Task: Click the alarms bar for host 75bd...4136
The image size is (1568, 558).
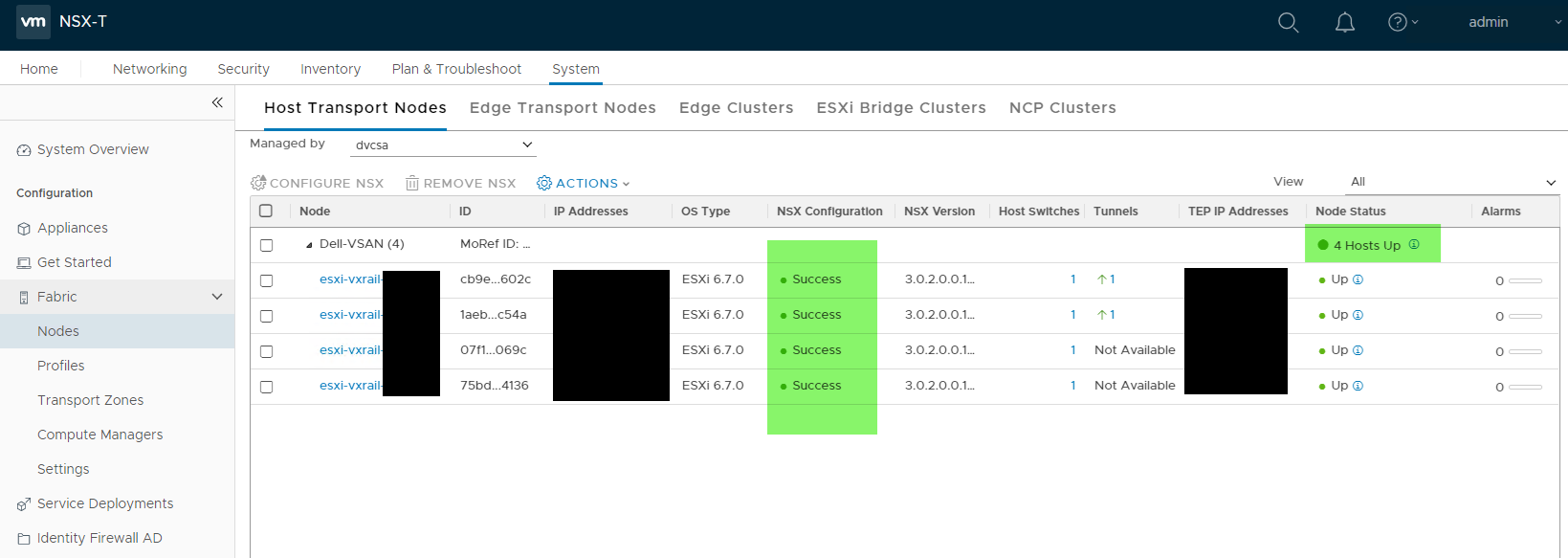Action: pos(1525,387)
